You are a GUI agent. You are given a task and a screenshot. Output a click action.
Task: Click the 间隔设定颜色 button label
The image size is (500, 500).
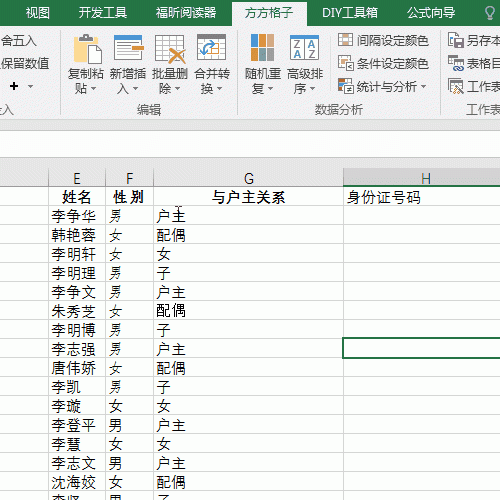tap(393, 41)
